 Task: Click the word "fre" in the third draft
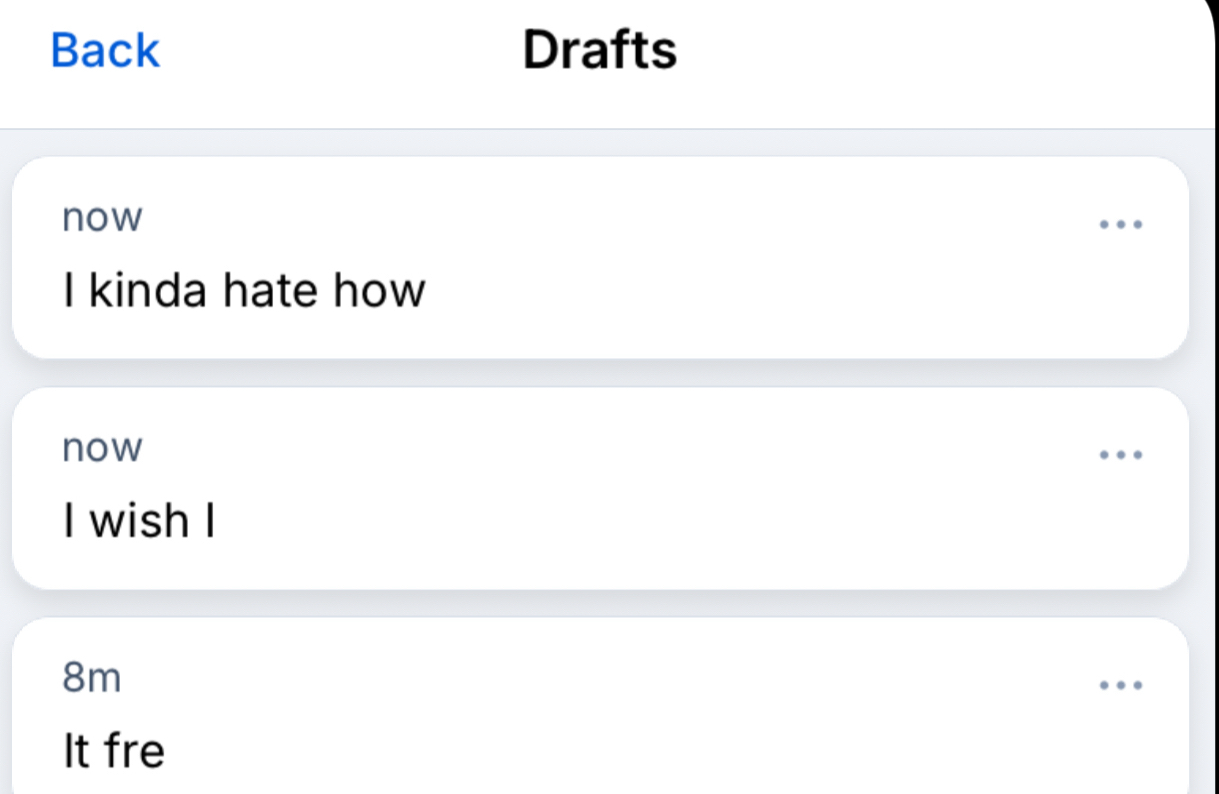click(x=131, y=751)
